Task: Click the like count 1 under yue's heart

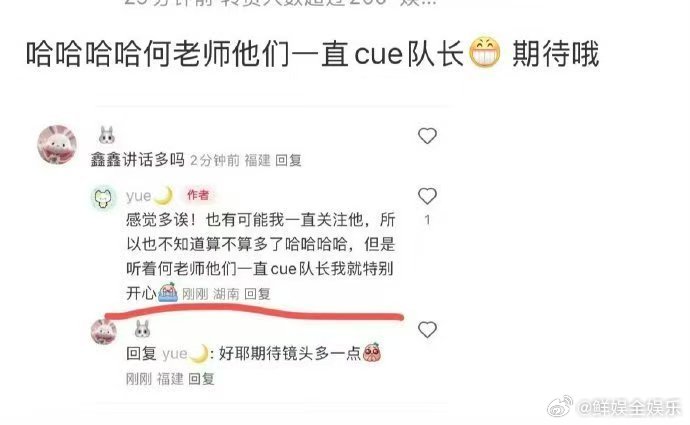Action: 427,220
